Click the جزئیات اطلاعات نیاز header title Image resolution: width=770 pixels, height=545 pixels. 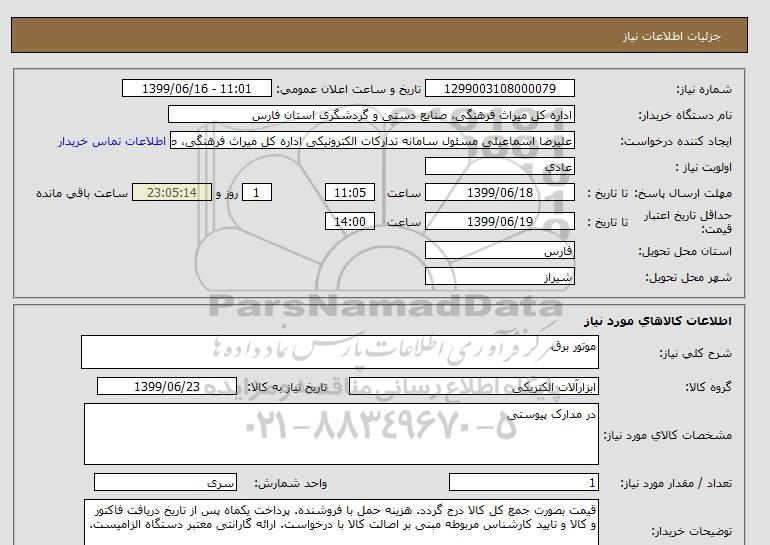click(x=671, y=36)
